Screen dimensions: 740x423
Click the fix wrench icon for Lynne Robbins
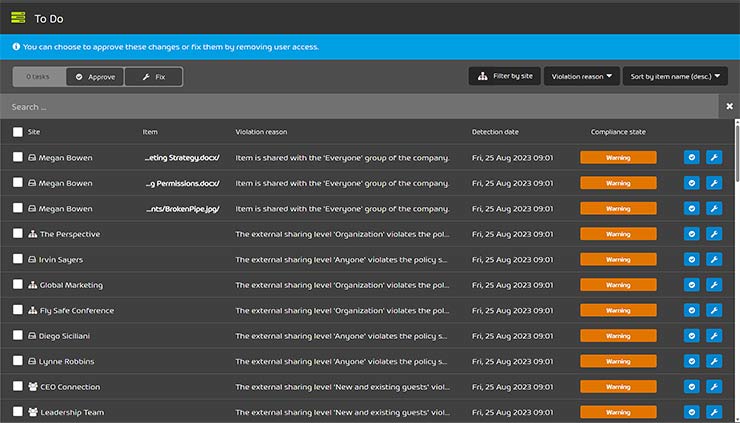(714, 361)
